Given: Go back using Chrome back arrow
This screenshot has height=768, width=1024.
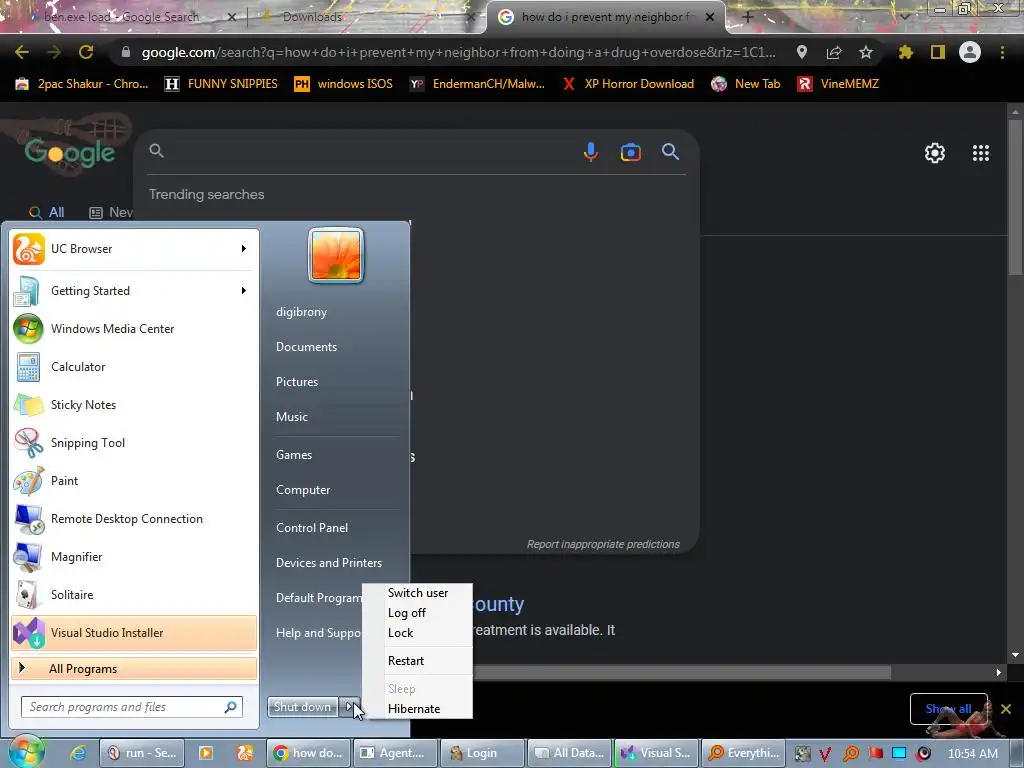Looking at the screenshot, I should tap(22, 52).
